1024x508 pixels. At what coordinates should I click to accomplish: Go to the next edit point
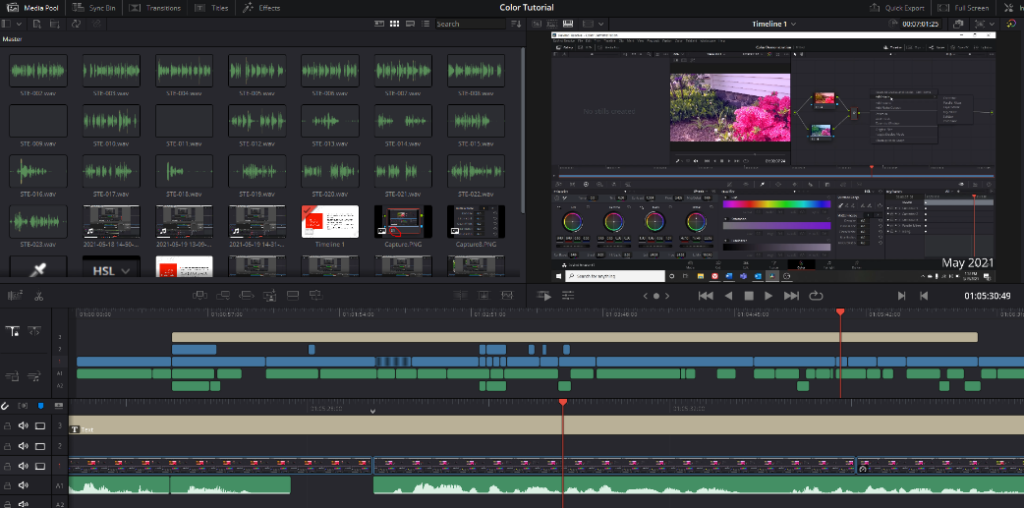[x=902, y=296]
